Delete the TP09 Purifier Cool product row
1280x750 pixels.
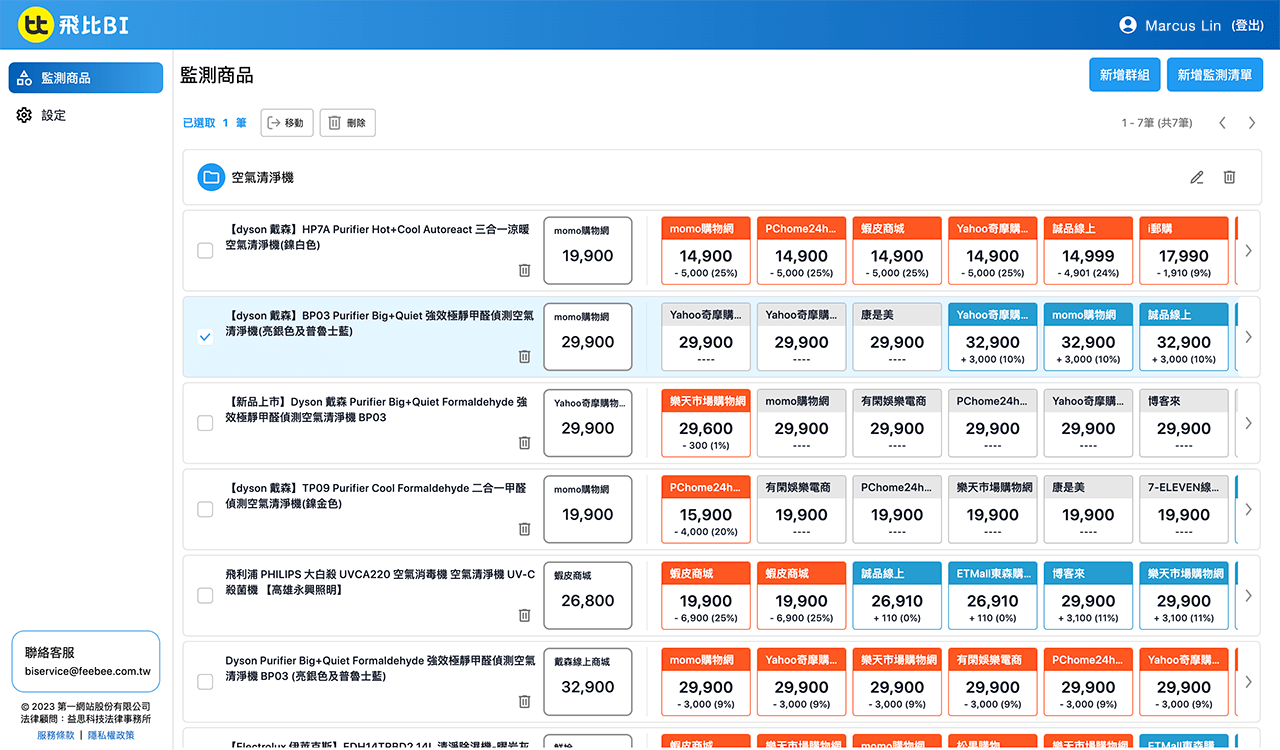524,529
